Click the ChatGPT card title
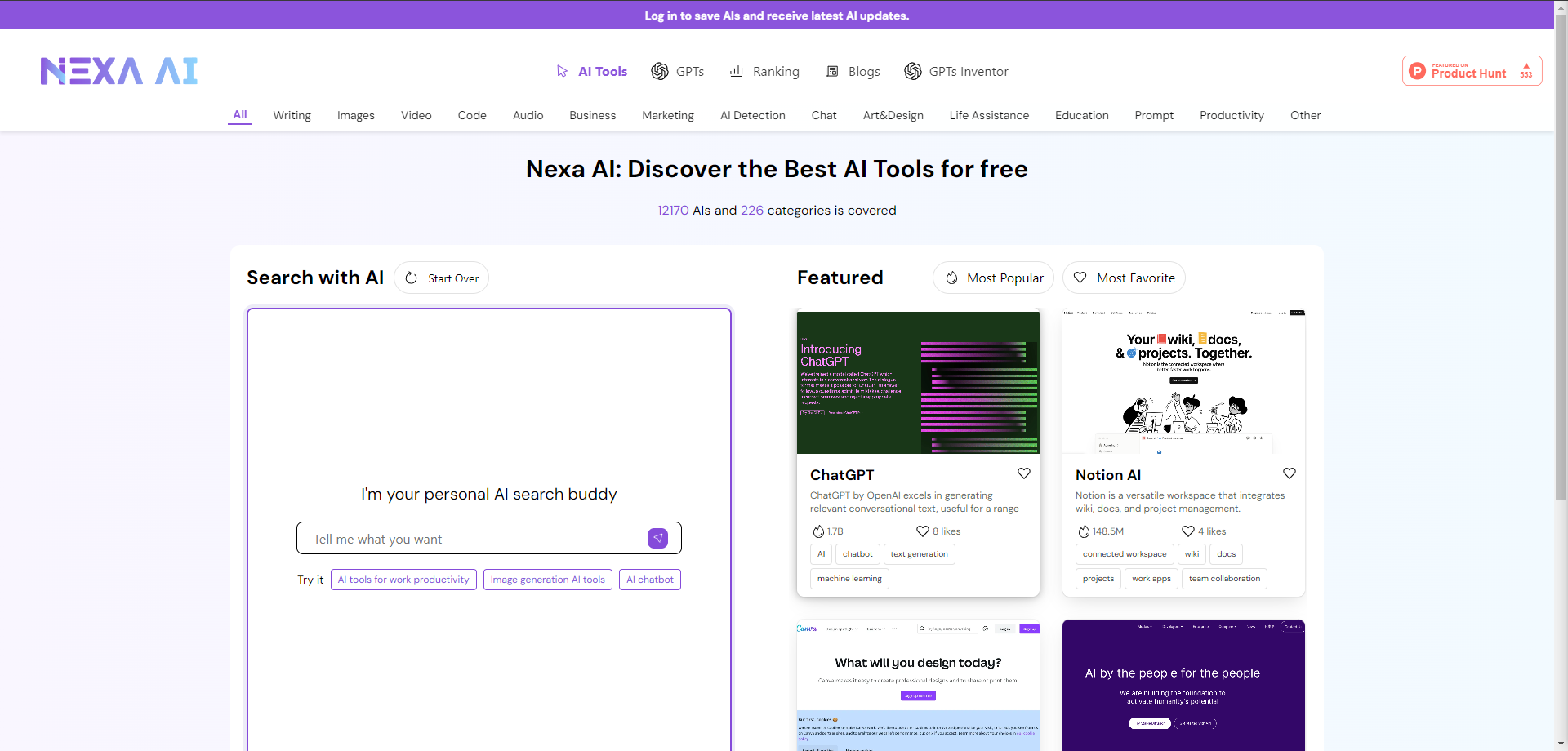The width and height of the screenshot is (1568, 751). 842,475
